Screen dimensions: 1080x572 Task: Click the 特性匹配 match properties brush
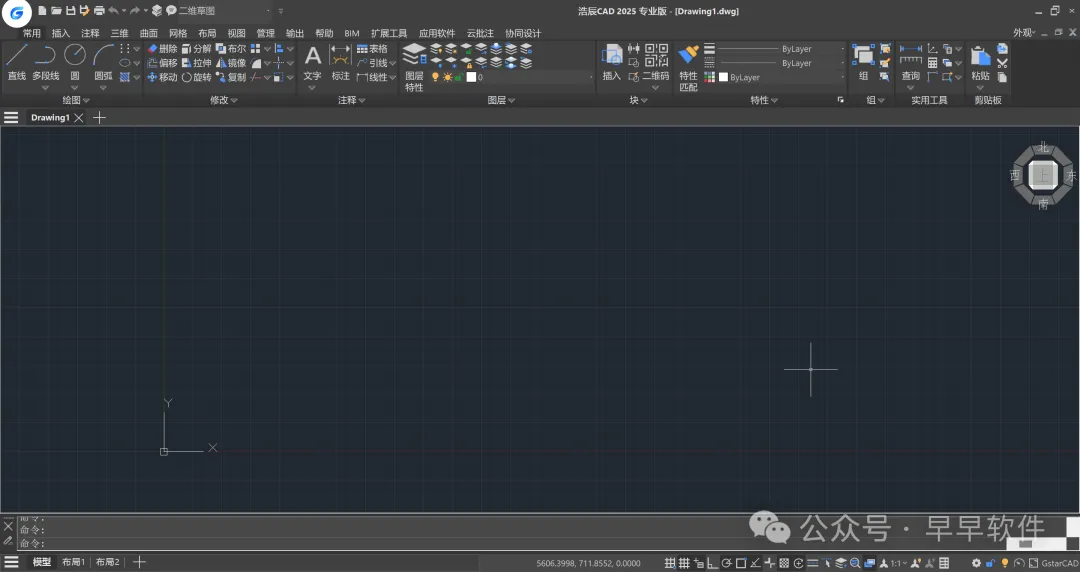(688, 67)
